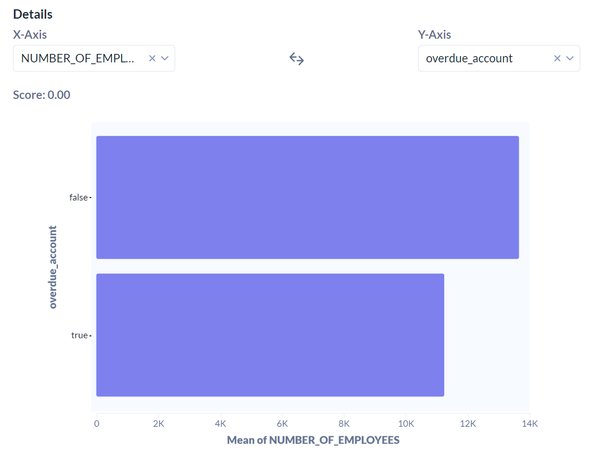Clear the X-Axis NUMBER_OF_EMPL... selection
Viewport: 600px width, 458px height.
click(x=152, y=58)
